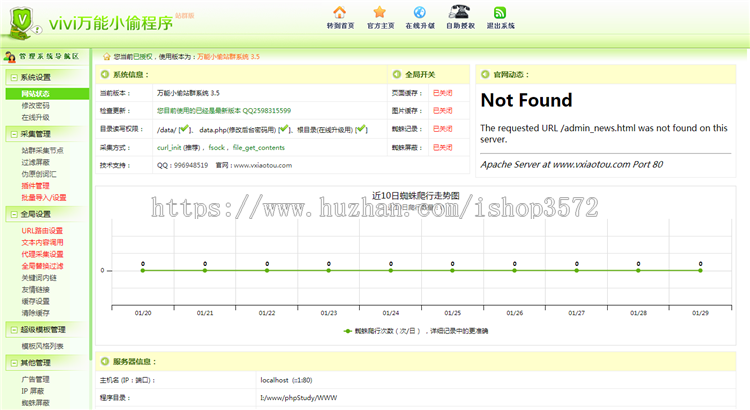Click the QQ: 996948519 support text

(x=182, y=165)
